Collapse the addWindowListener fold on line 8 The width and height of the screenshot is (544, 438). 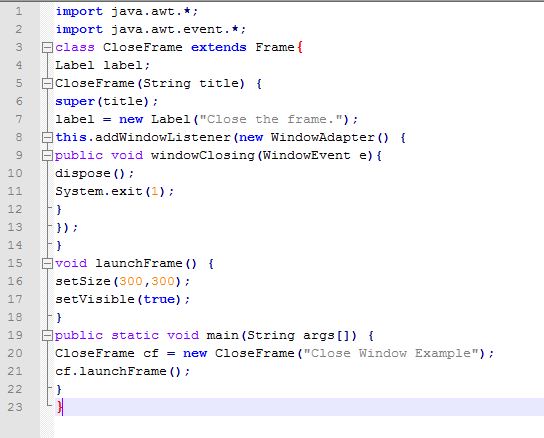tap(47, 137)
